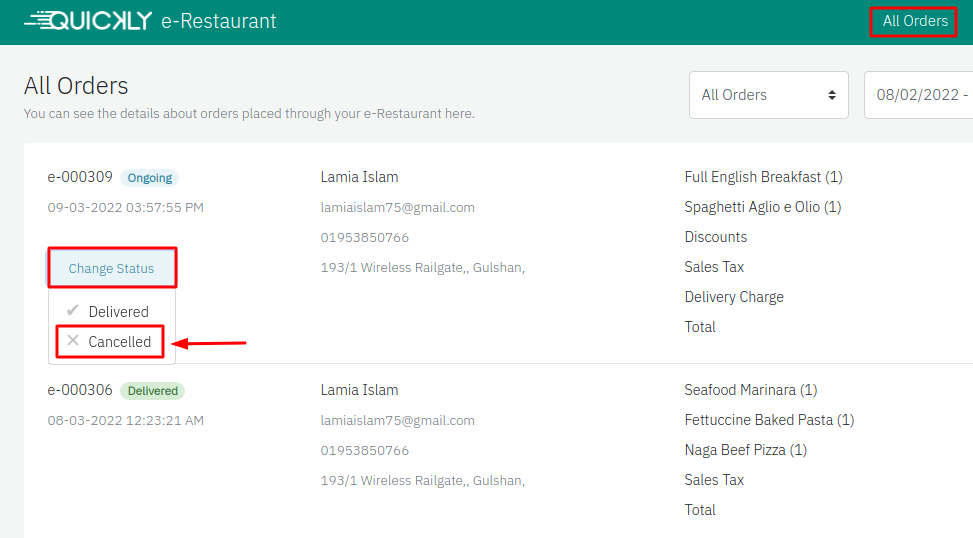Click the Quickly e-Restaurant logo
The height and width of the screenshot is (538, 973).
pyautogui.click(x=150, y=21)
